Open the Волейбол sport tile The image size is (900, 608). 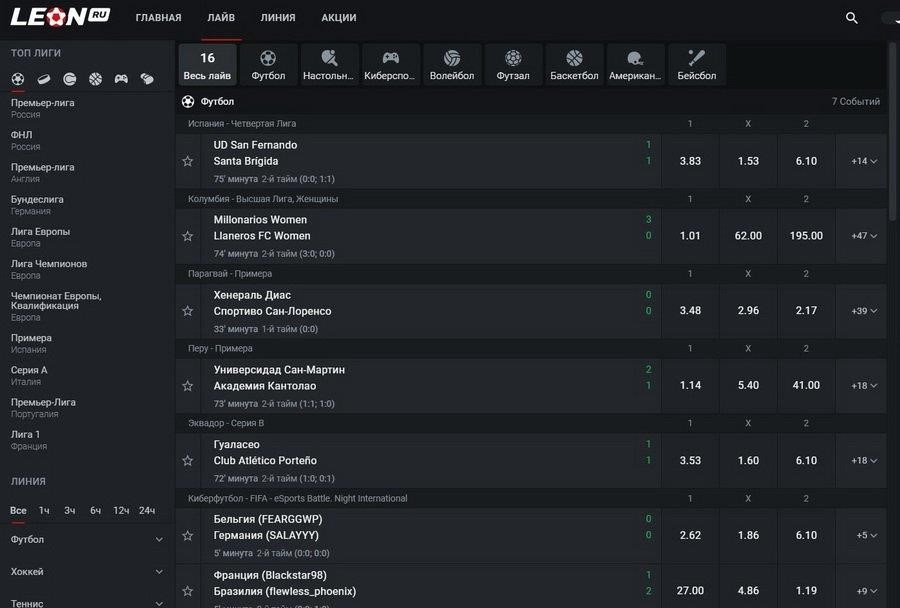pyautogui.click(x=452, y=64)
